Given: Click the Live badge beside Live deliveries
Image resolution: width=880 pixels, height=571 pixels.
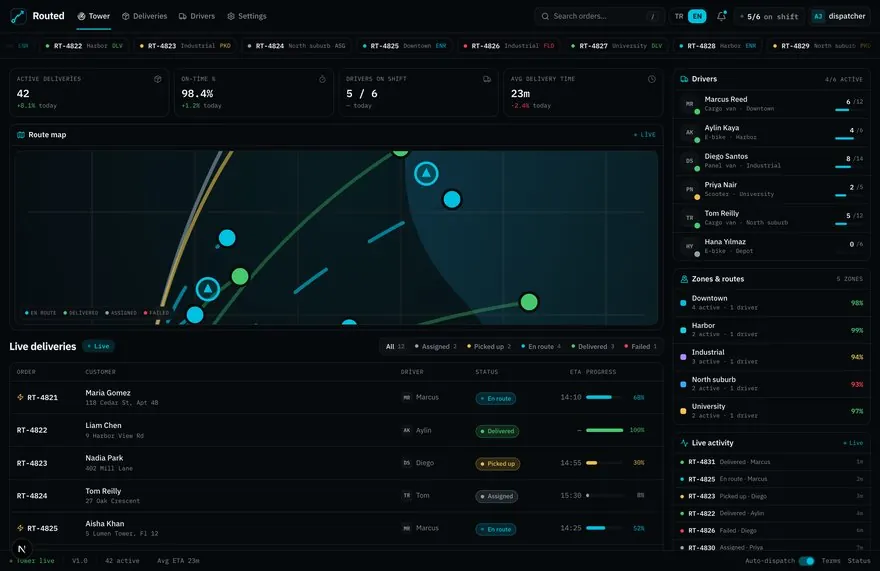Looking at the screenshot, I should coord(99,346).
